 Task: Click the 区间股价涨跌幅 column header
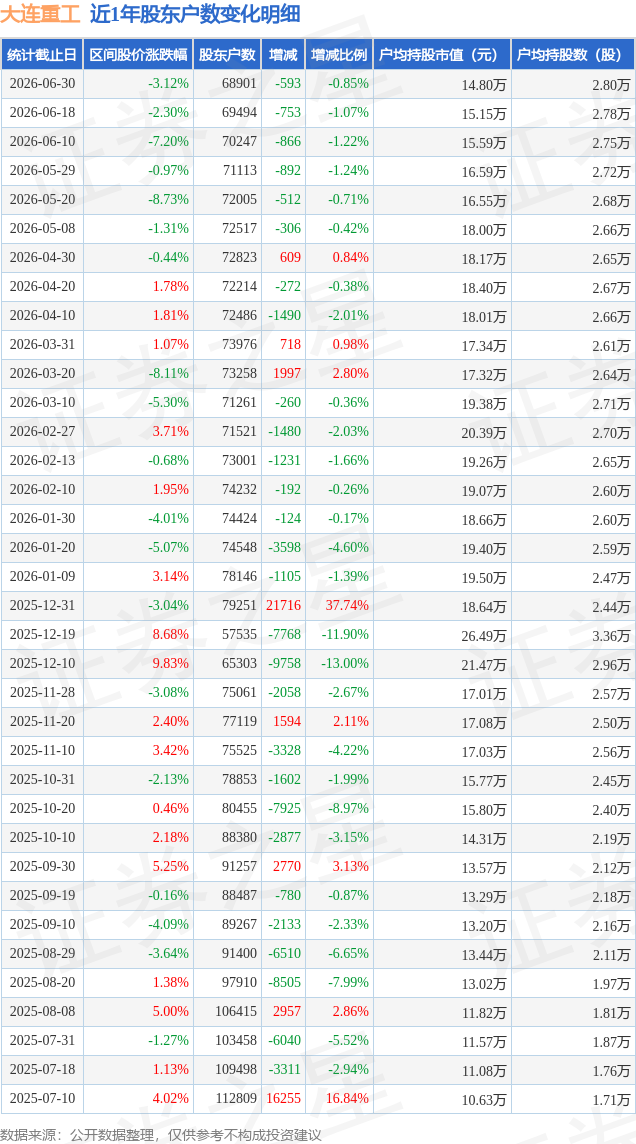138,55
